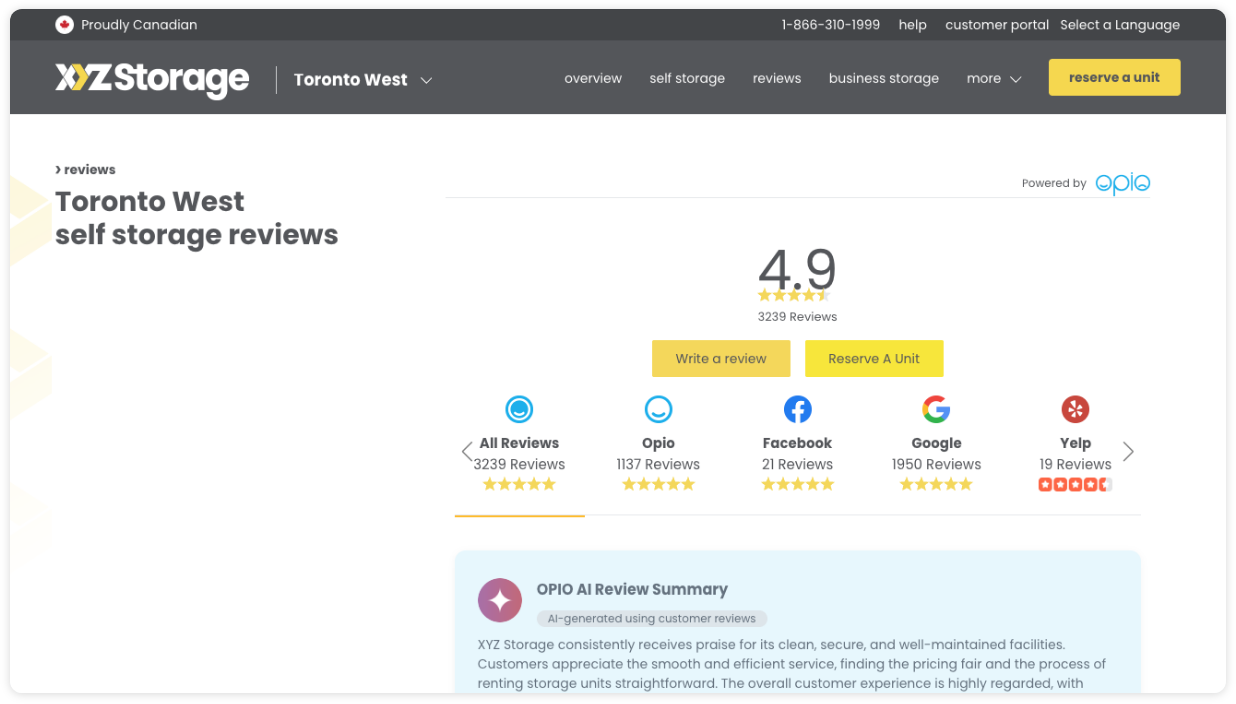Filter reviews by Google icon
This screenshot has height=704, width=1236.
[x=936, y=409]
